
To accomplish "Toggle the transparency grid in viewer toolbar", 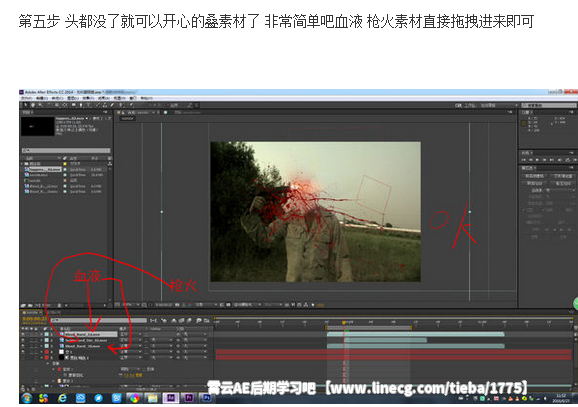I will click(228, 305).
